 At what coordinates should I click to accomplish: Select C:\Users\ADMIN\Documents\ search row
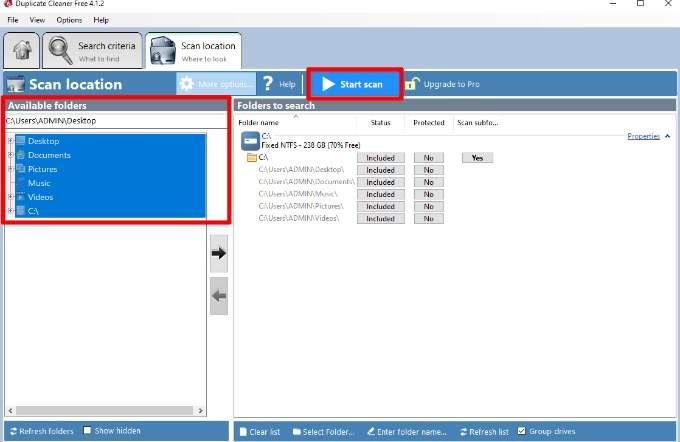[x=307, y=182]
